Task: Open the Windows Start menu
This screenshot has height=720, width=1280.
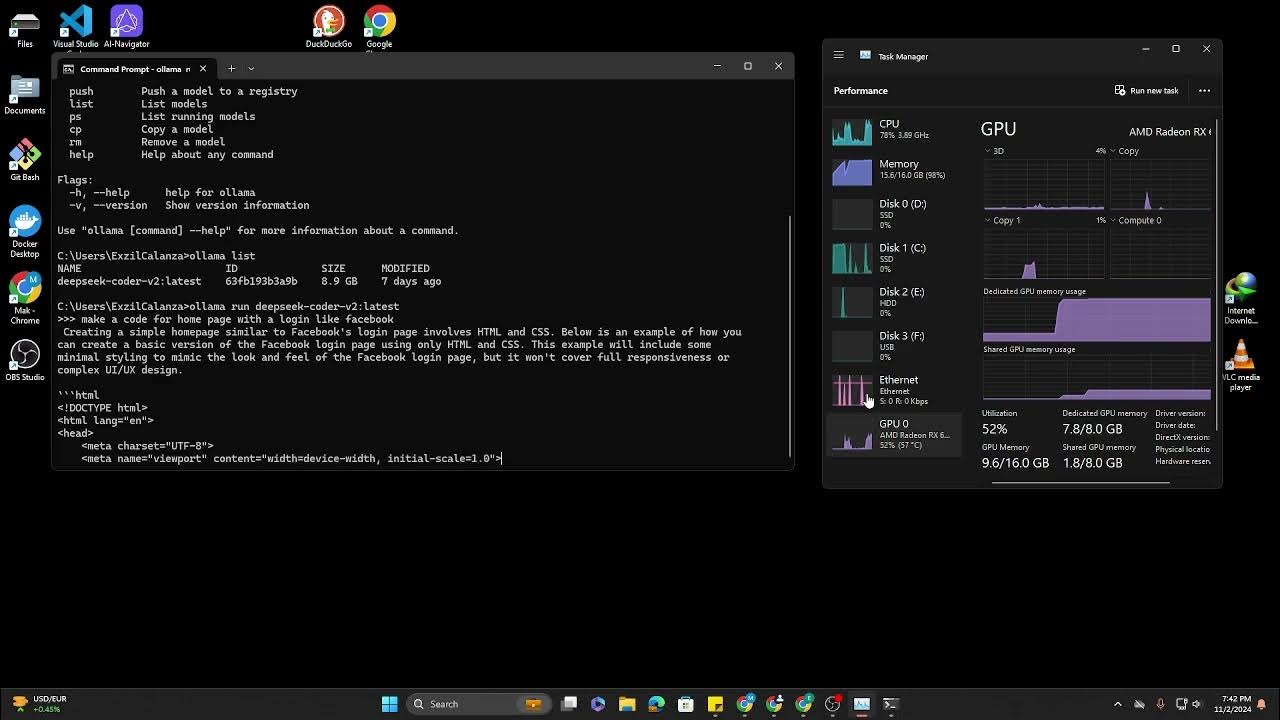Action: [x=390, y=704]
